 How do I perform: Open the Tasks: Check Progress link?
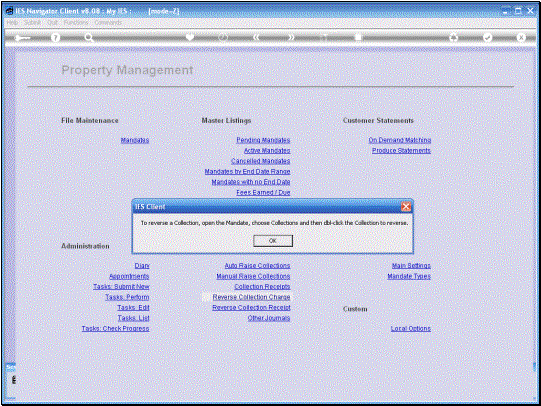click(x=116, y=328)
